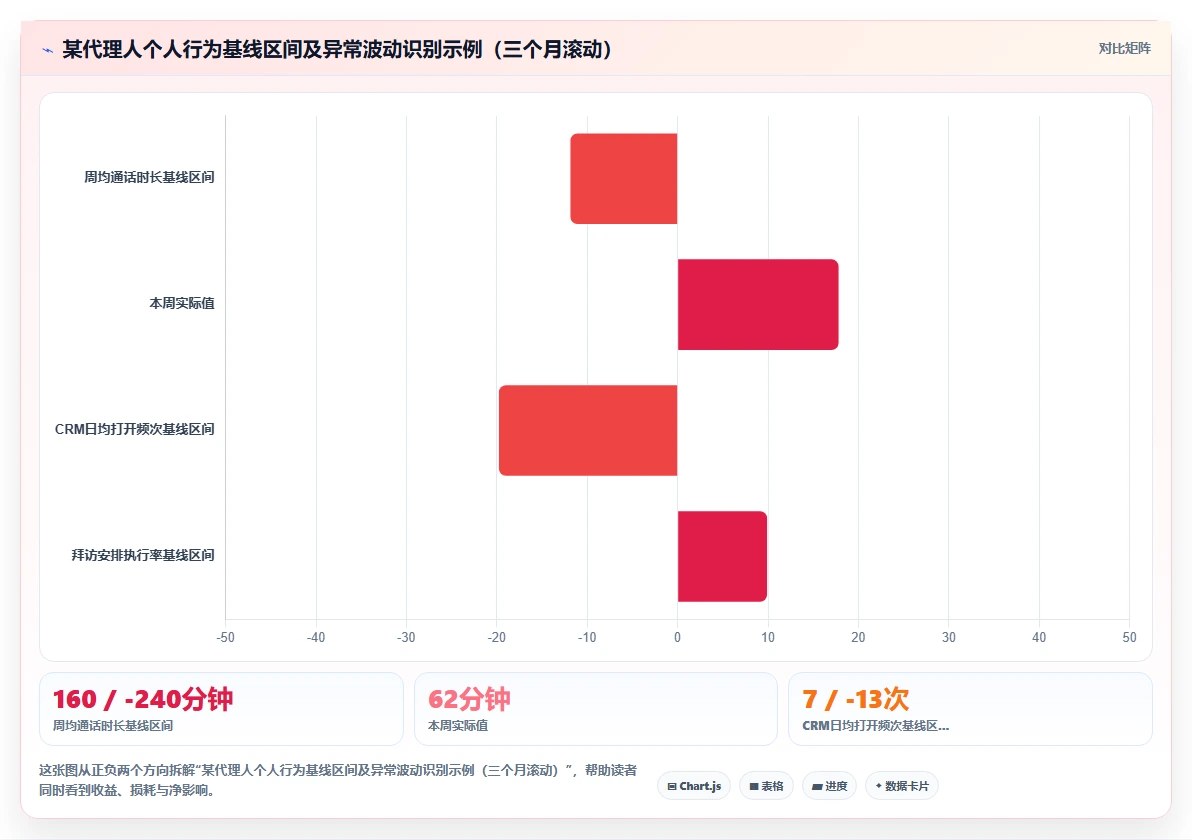Click the CRM日均打开频次基线区间 negative bar

coord(588,430)
